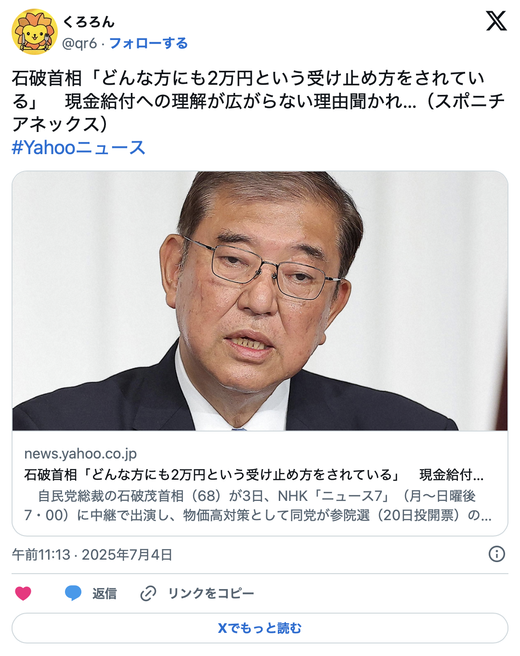Open the くろろん lion profile avatar
The height and width of the screenshot is (656, 520).
click(34, 31)
